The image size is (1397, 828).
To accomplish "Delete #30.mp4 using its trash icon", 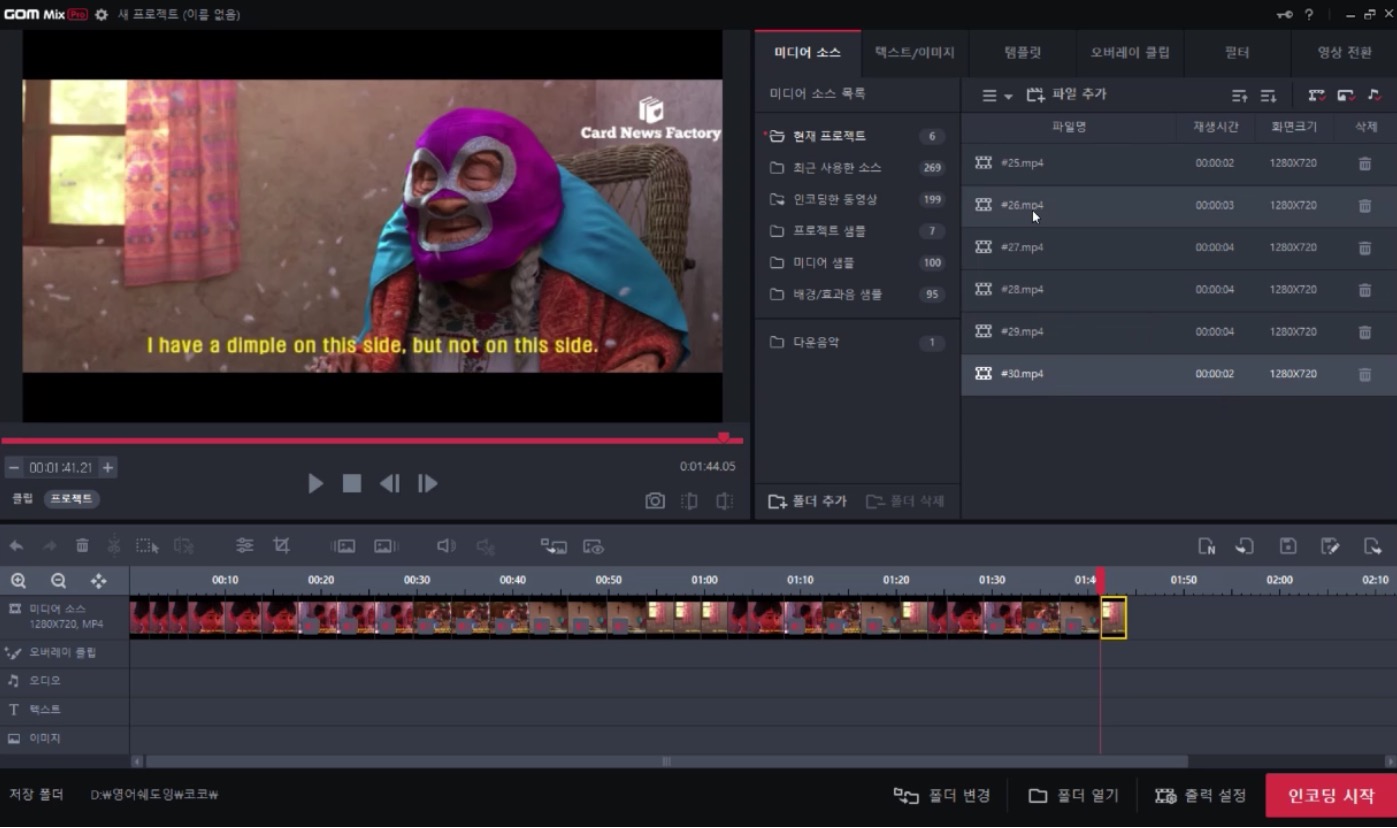I will point(1365,374).
